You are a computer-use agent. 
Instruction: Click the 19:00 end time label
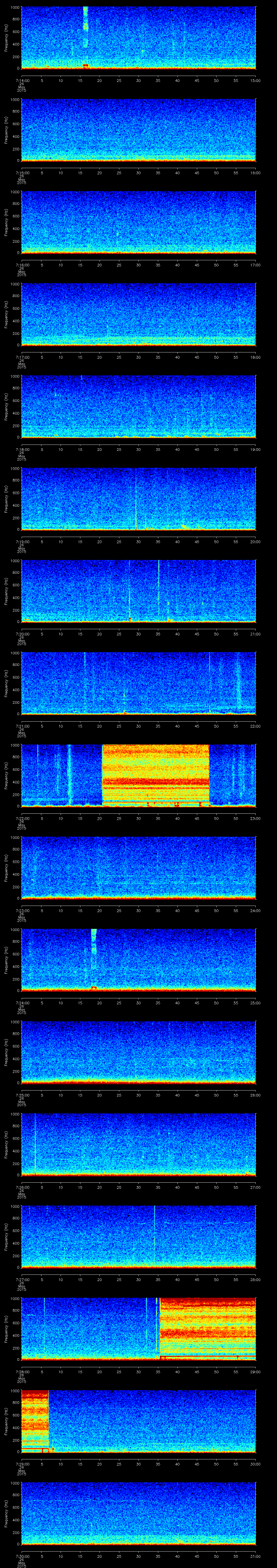[x=256, y=449]
